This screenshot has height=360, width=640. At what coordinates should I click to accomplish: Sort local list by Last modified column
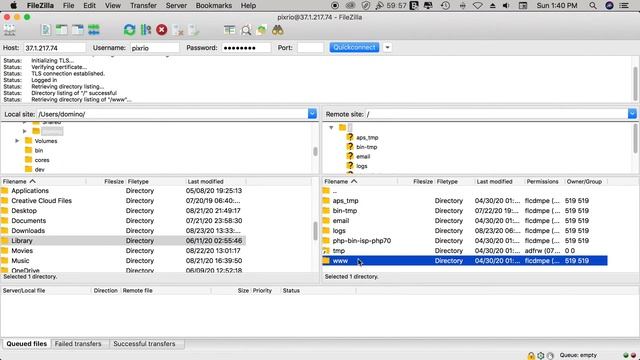tap(215, 181)
